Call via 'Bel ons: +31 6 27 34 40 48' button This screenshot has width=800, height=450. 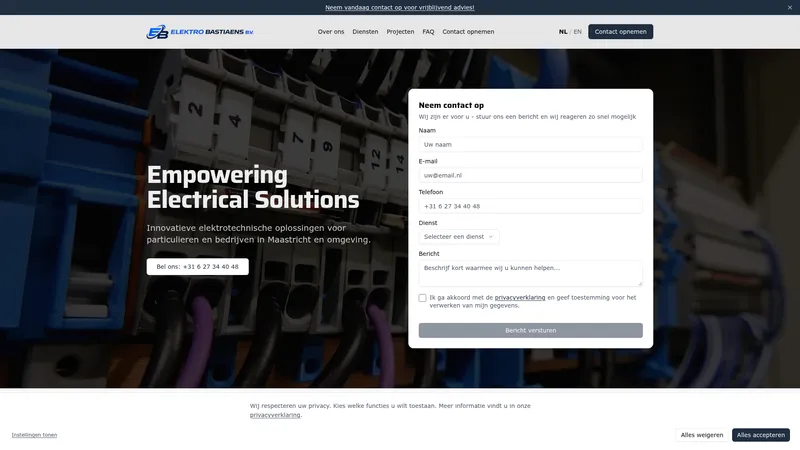(197, 267)
